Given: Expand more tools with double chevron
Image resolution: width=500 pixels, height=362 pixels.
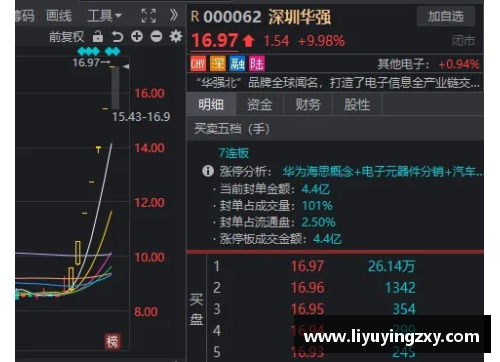Looking at the screenshot, I should pos(174,15).
